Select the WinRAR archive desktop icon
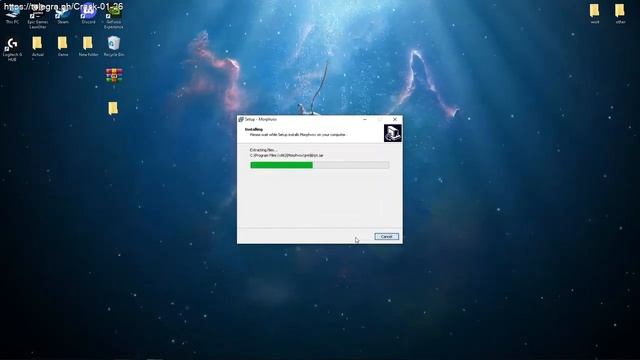The width and height of the screenshot is (640, 360). pos(114,76)
